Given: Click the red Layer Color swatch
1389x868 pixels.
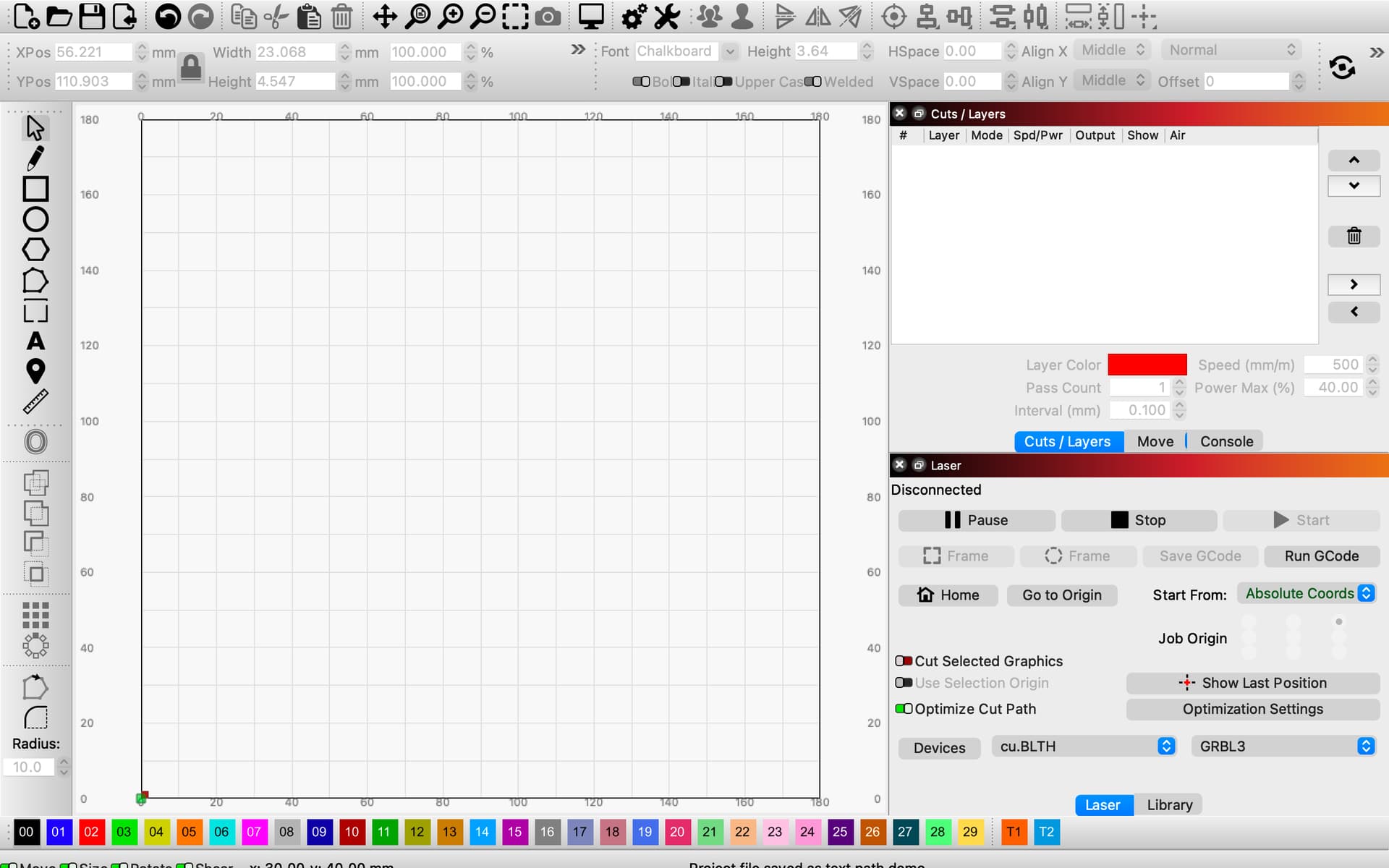Looking at the screenshot, I should point(1147,363).
